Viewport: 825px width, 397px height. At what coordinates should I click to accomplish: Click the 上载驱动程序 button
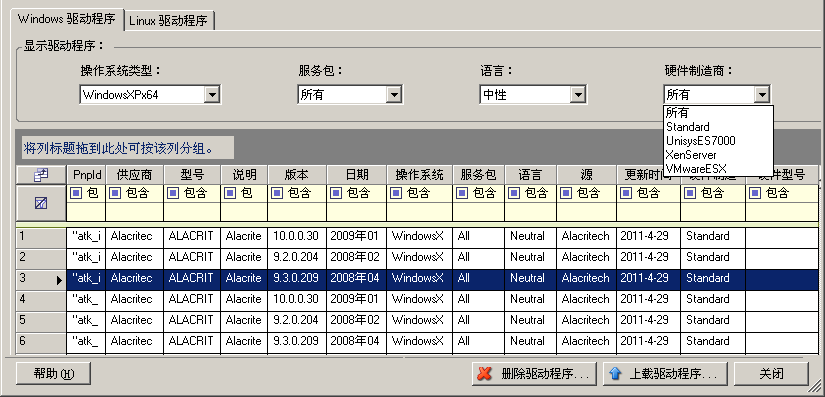click(665, 374)
